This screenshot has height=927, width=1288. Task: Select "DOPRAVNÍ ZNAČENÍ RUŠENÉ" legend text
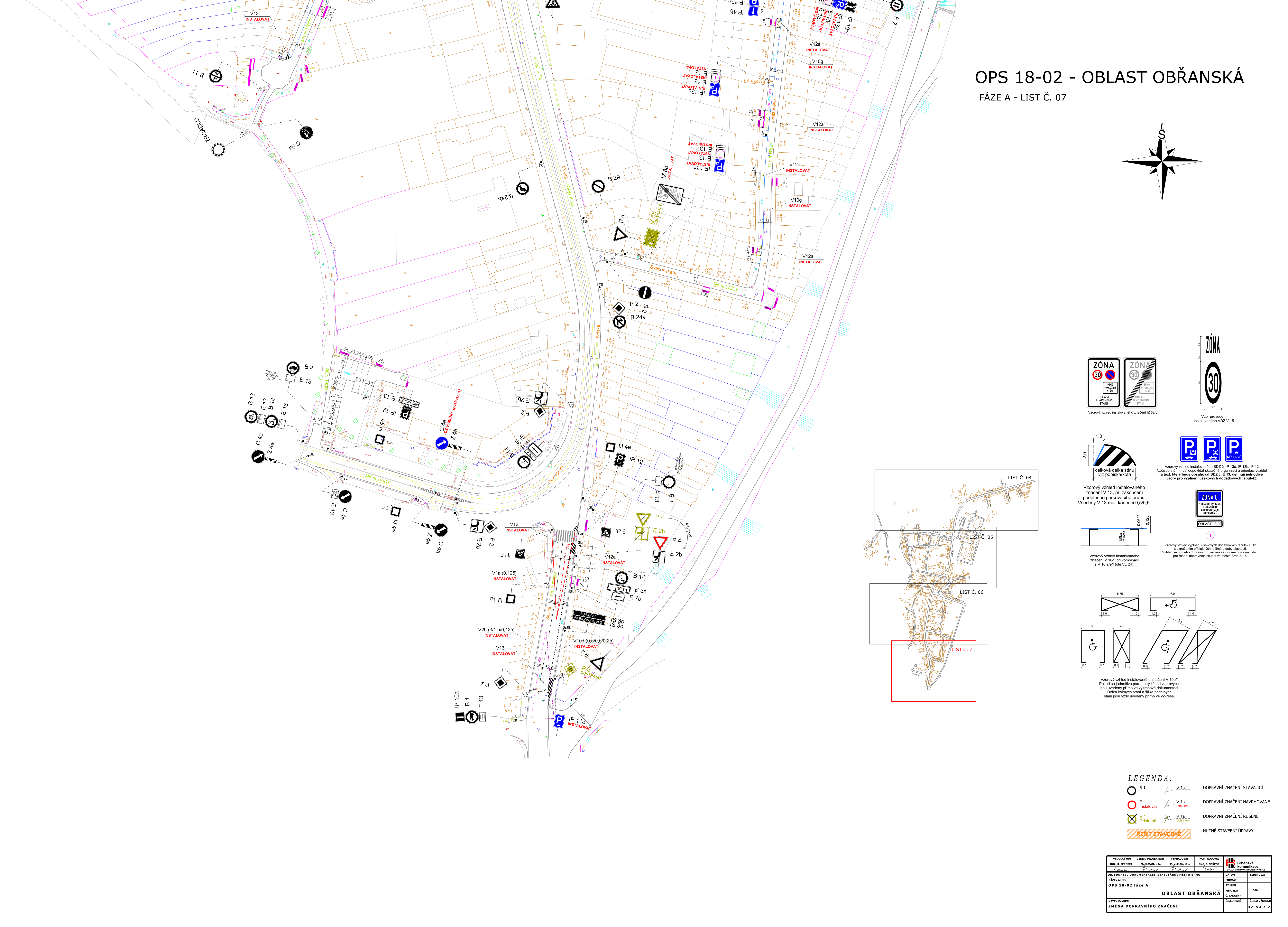pyautogui.click(x=1231, y=816)
